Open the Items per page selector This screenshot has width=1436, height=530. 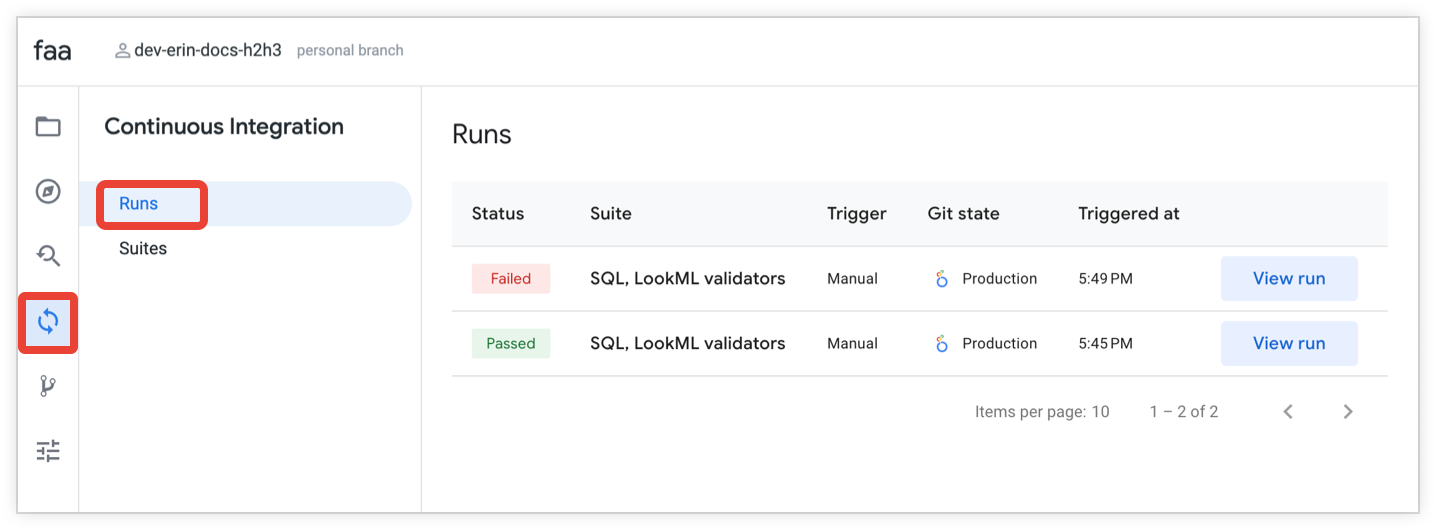coord(1042,411)
